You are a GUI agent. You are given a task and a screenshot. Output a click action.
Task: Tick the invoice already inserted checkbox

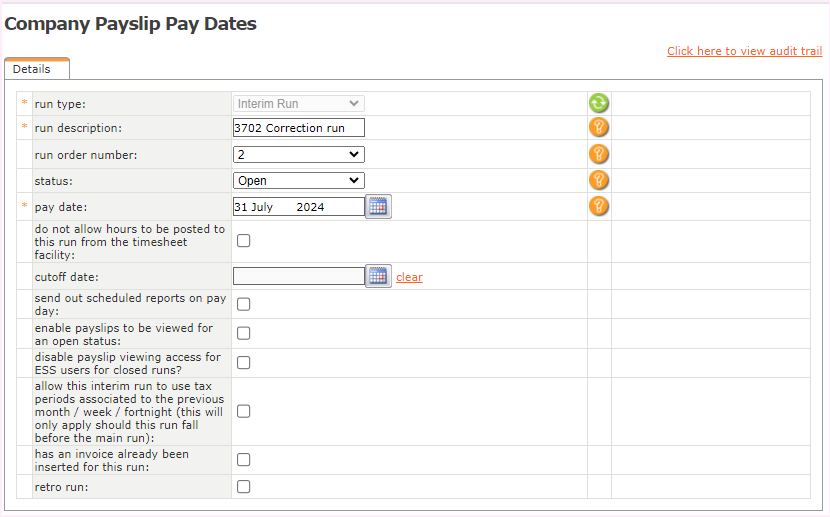[243, 460]
